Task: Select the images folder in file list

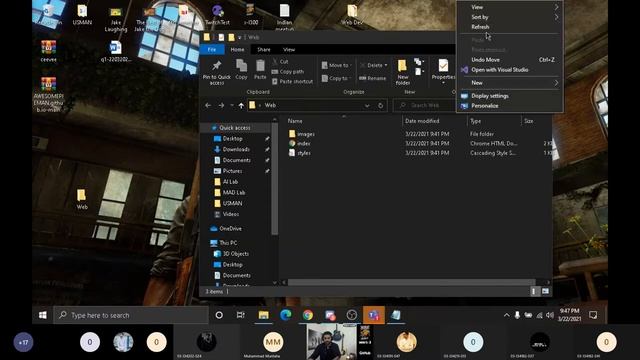Action: tap(301, 134)
